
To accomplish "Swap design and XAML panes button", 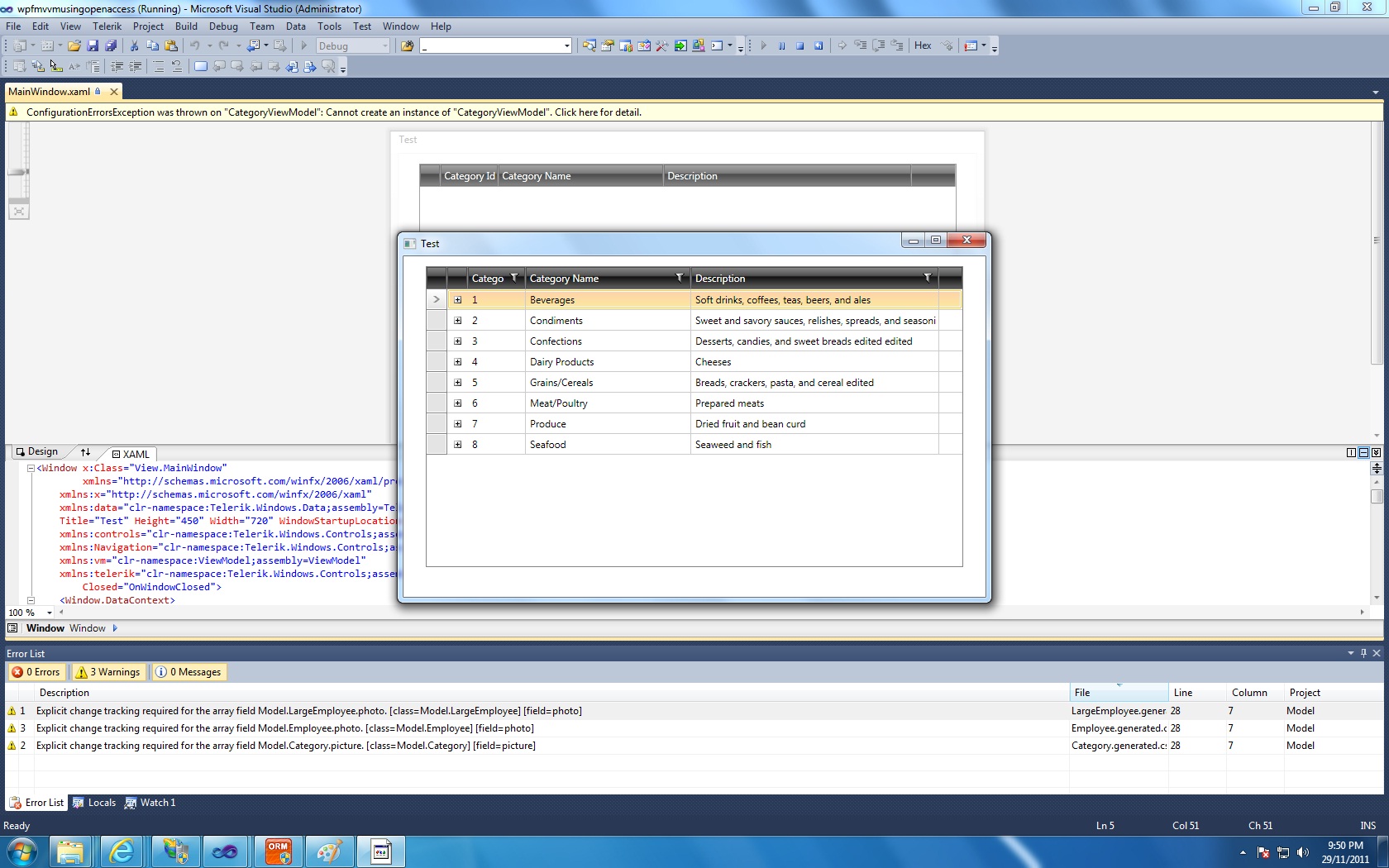I will click(x=85, y=452).
